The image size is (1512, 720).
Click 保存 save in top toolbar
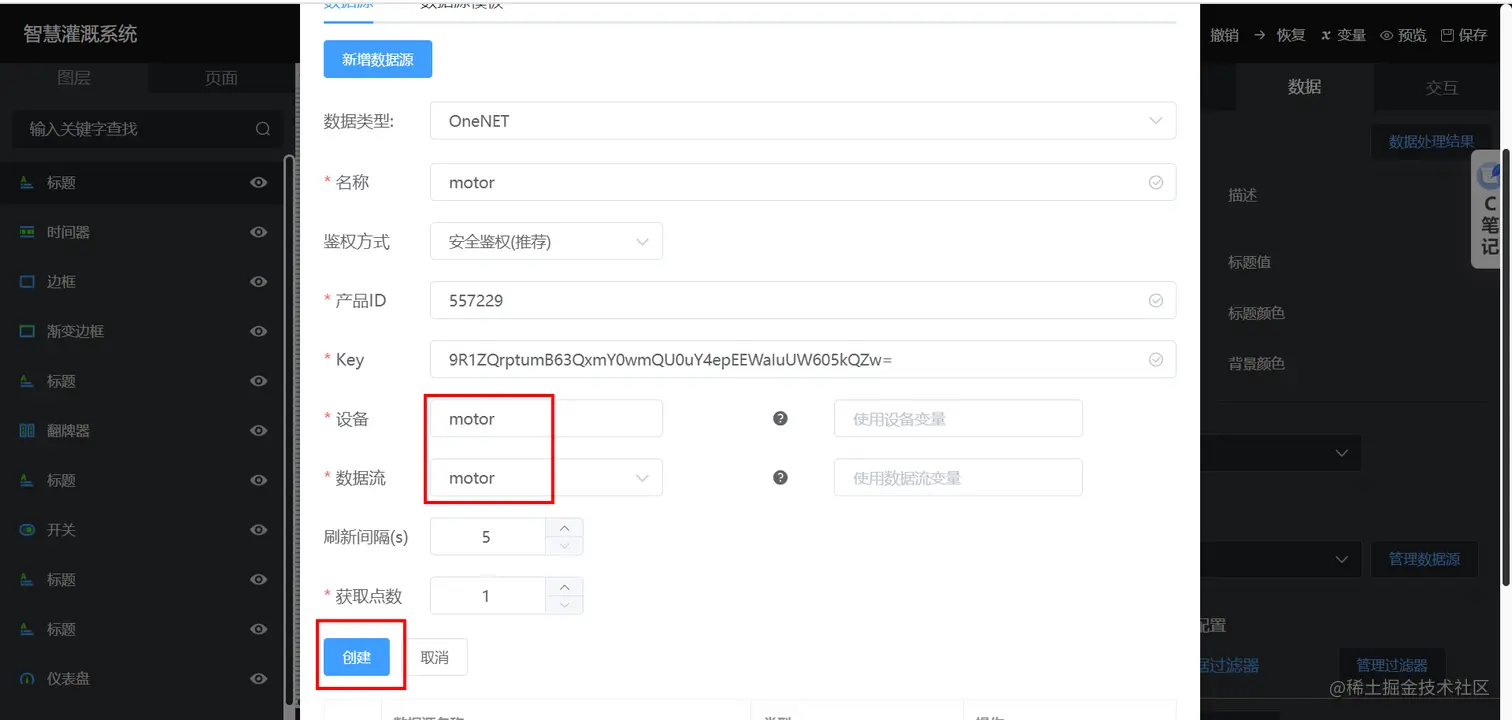click(x=1464, y=35)
